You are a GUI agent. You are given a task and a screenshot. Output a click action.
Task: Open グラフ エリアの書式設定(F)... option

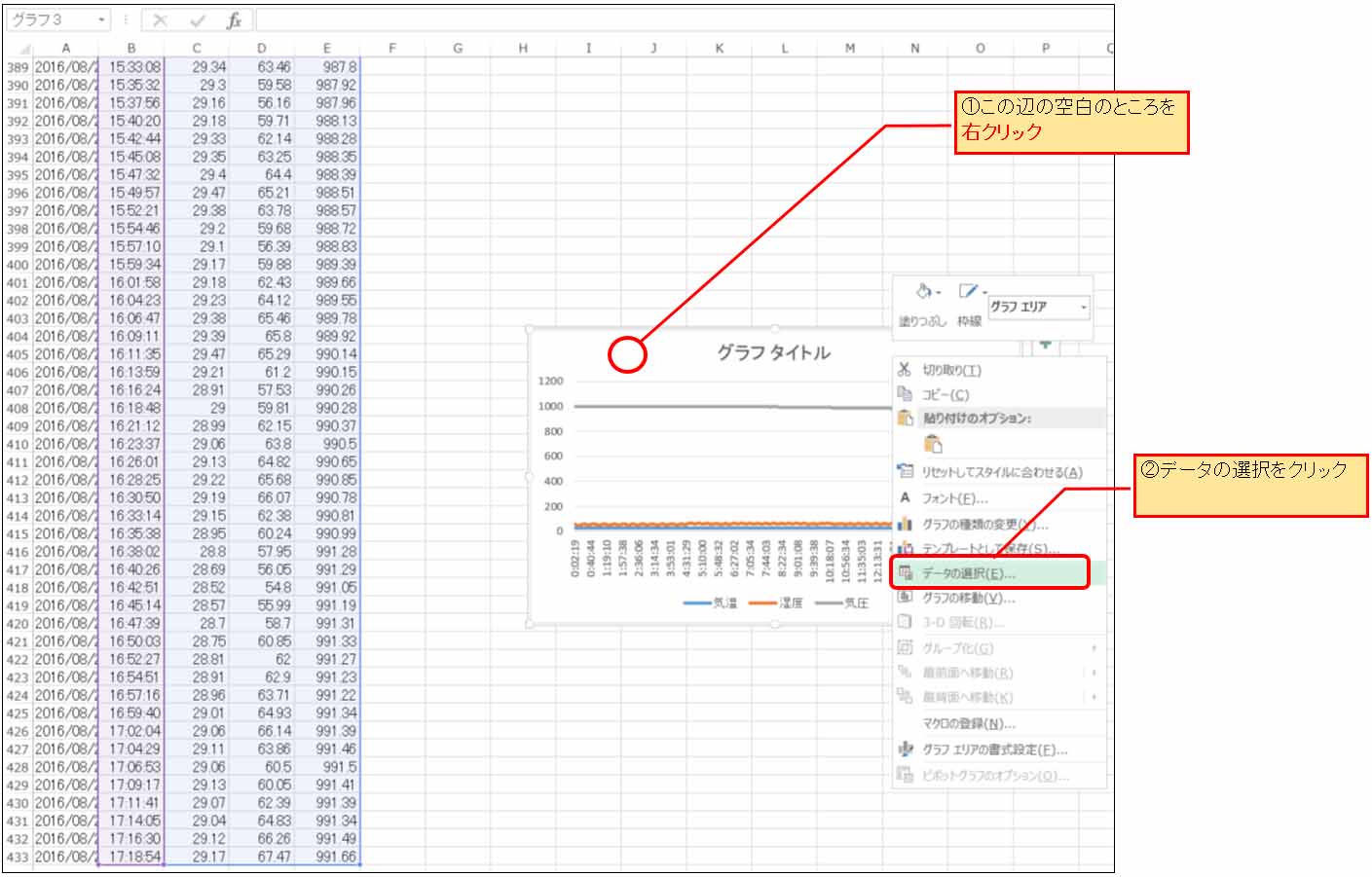pyautogui.click(x=994, y=749)
